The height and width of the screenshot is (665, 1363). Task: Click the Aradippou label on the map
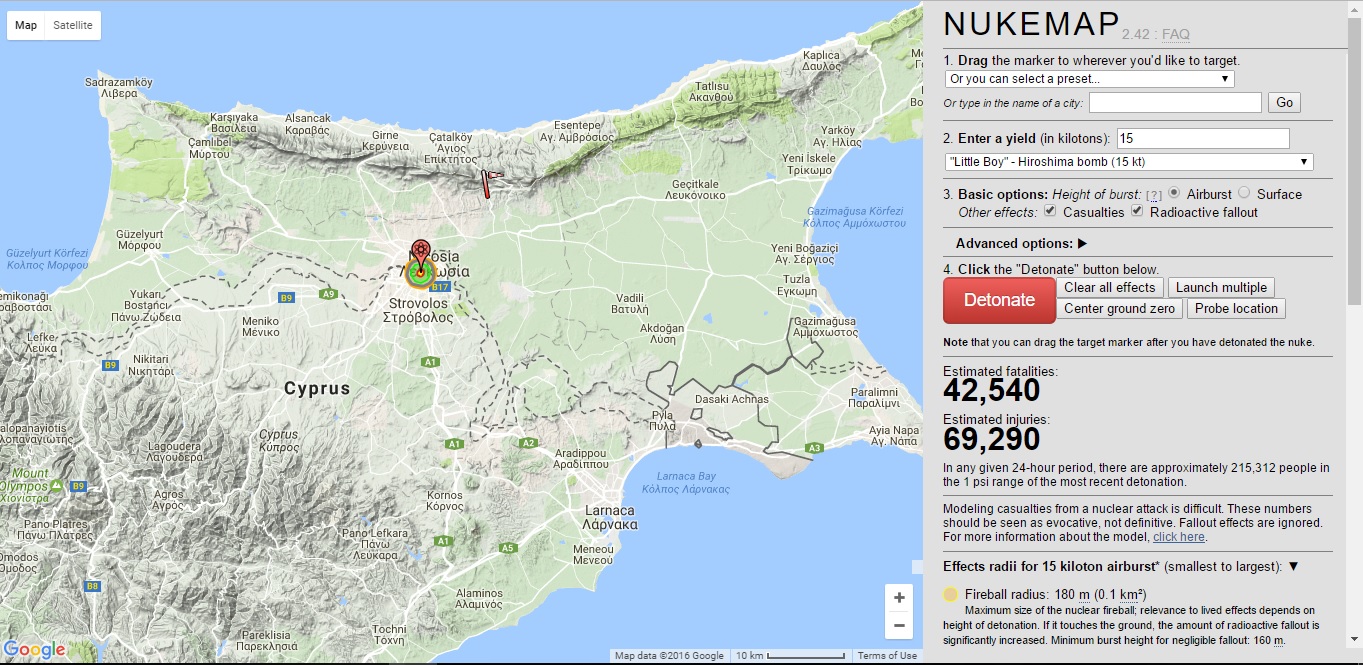pos(580,458)
